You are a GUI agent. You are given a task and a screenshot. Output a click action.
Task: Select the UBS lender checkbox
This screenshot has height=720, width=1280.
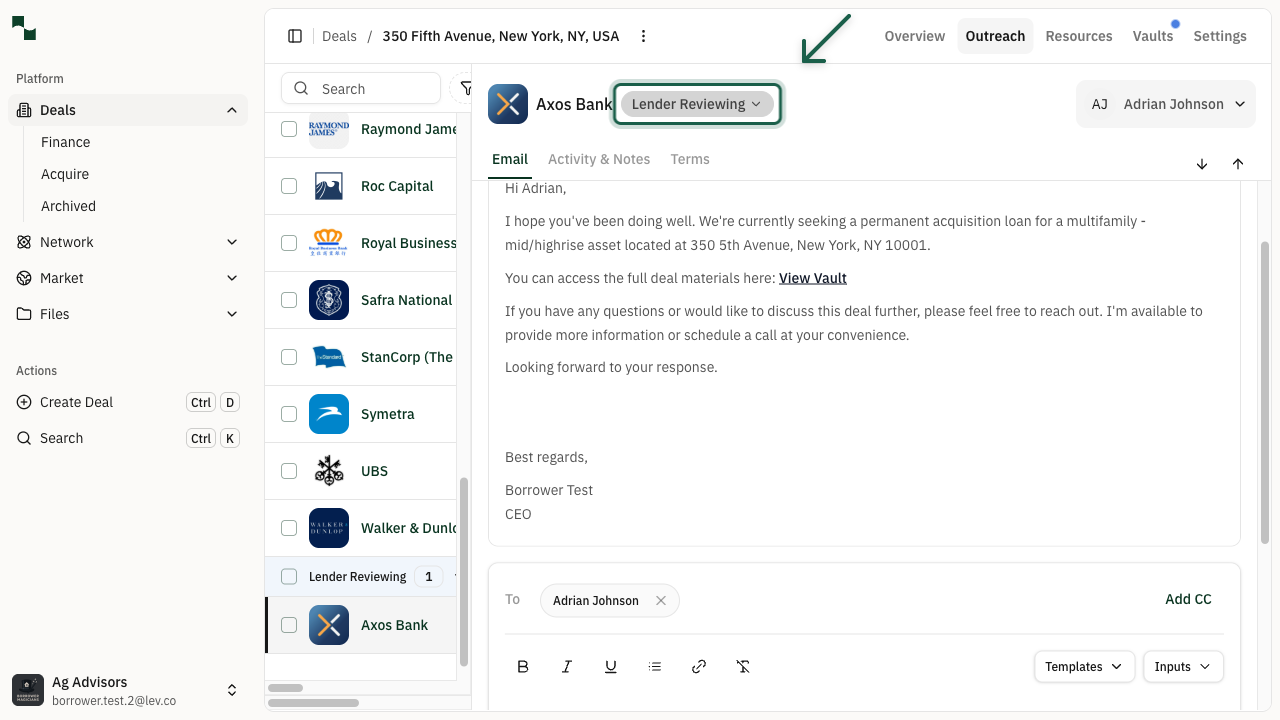289,470
